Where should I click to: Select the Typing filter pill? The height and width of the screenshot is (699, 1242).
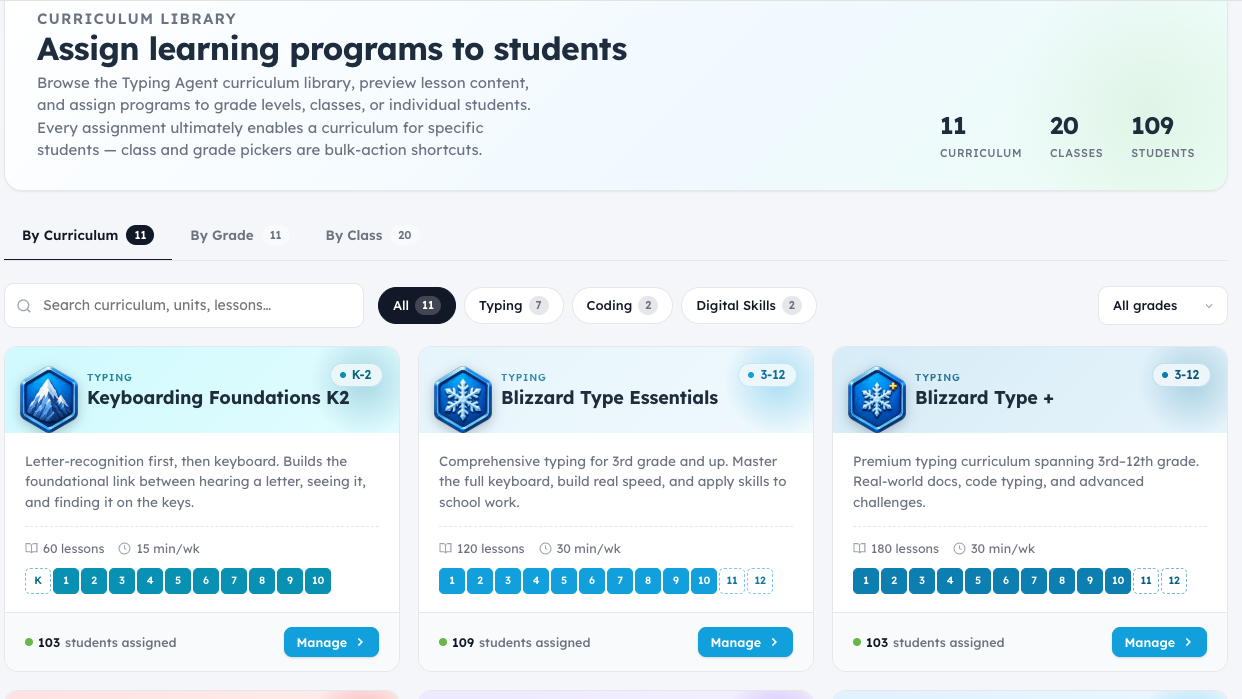click(x=514, y=306)
